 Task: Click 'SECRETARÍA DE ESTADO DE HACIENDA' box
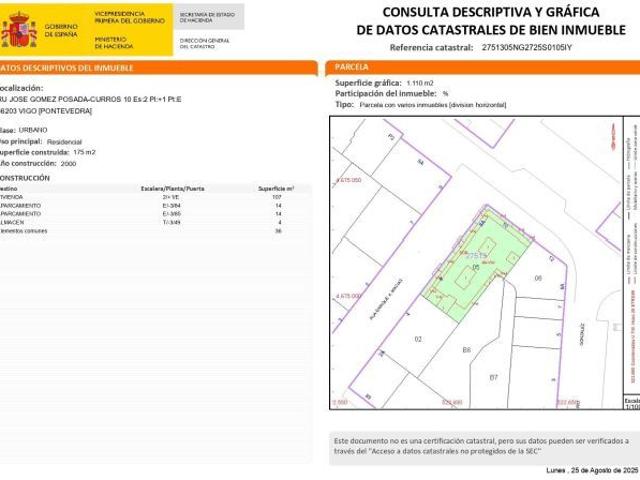pyautogui.click(x=209, y=17)
